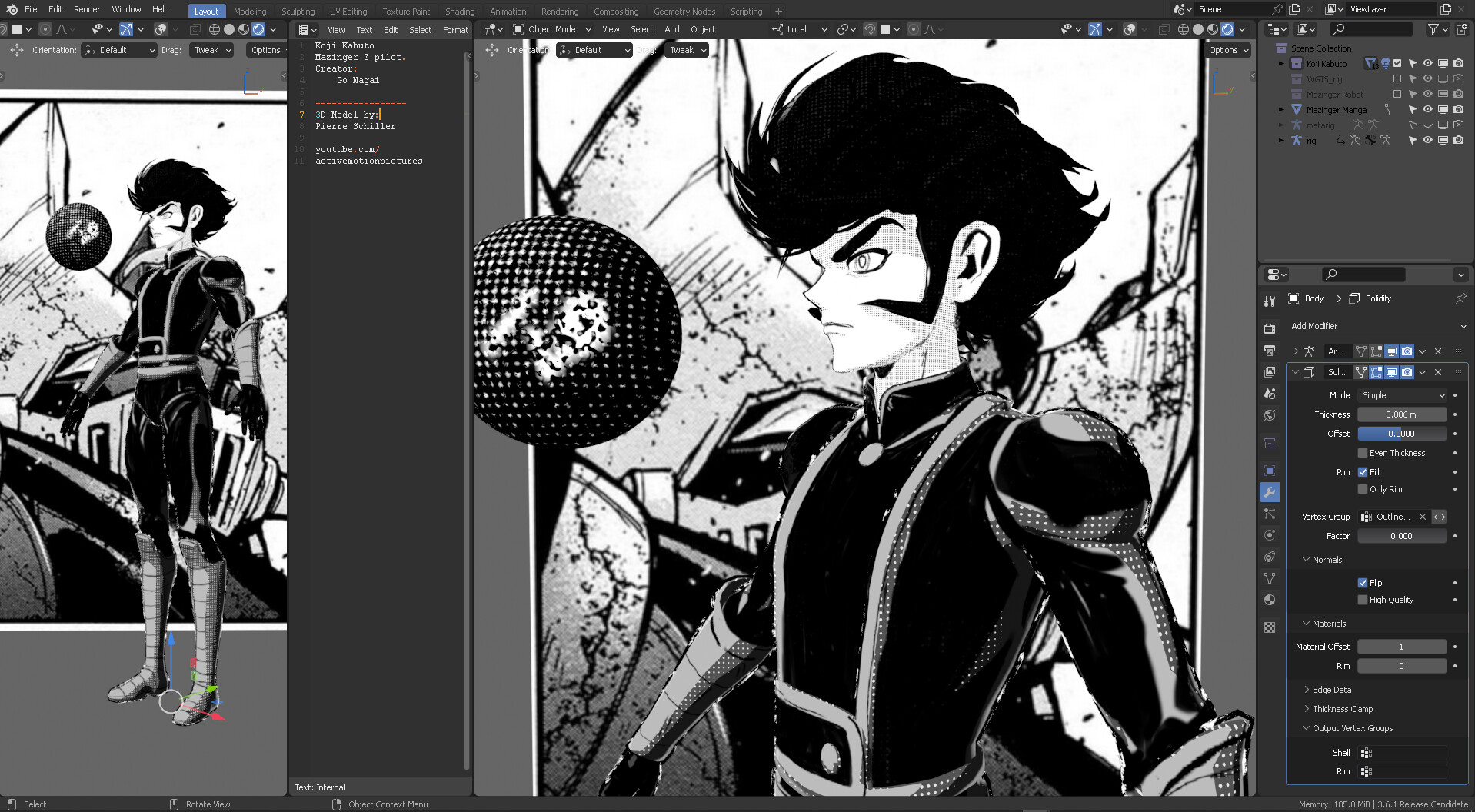Open the Render properties tab

coord(1270,328)
